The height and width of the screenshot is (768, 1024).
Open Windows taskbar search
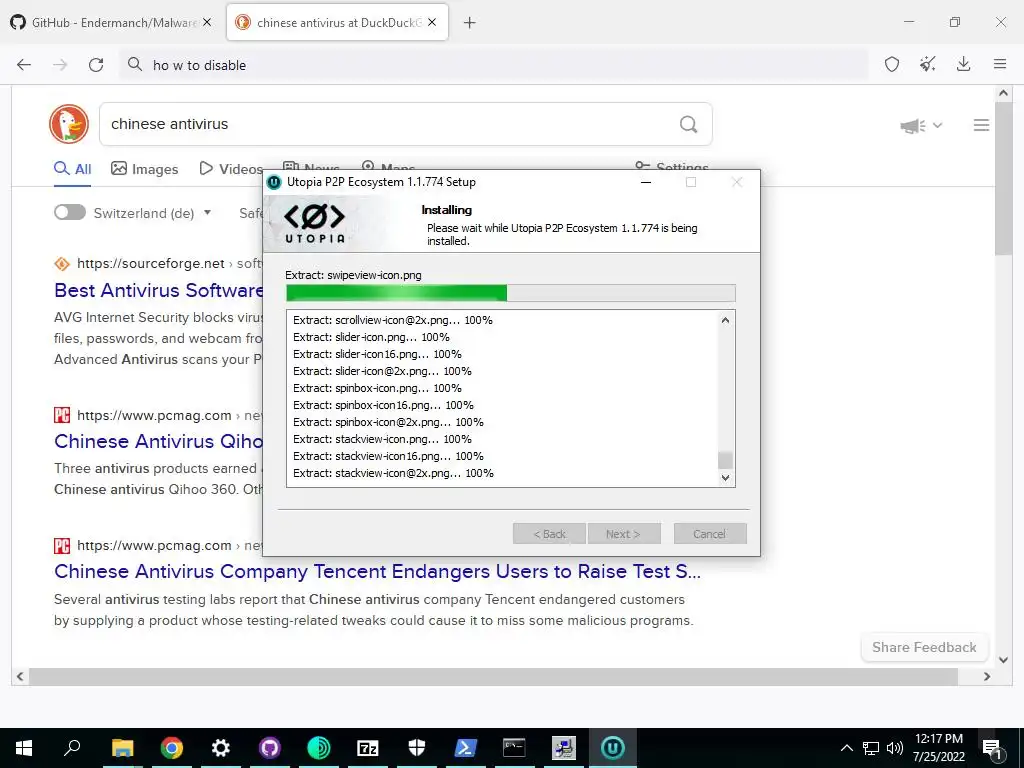(72, 748)
